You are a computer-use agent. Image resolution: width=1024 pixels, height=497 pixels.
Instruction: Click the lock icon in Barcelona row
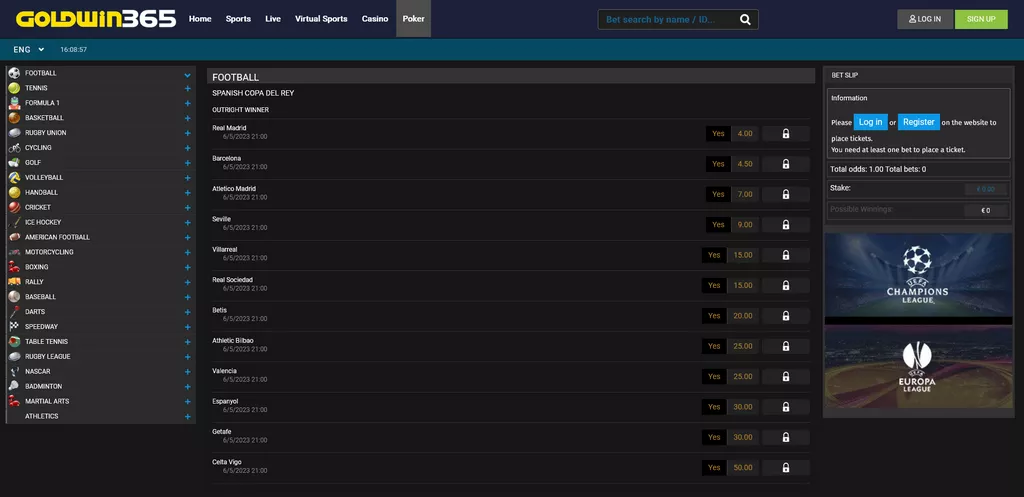tap(786, 164)
